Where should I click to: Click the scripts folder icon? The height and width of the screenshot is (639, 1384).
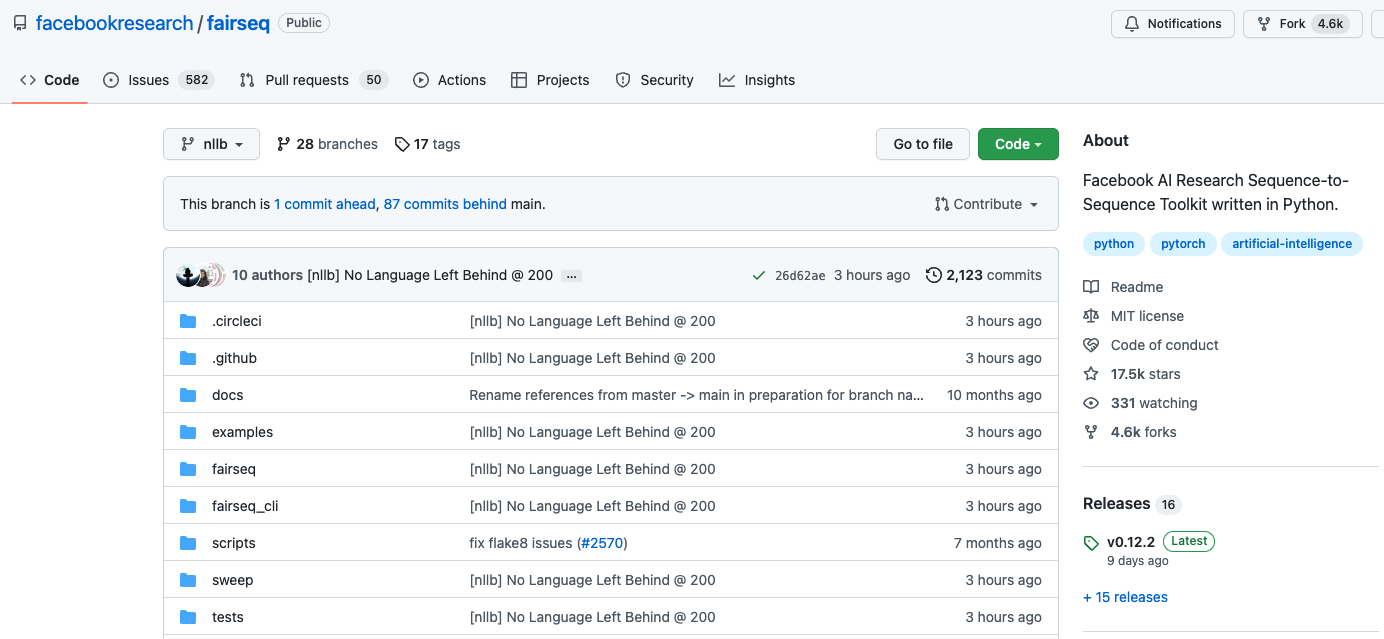pos(188,543)
